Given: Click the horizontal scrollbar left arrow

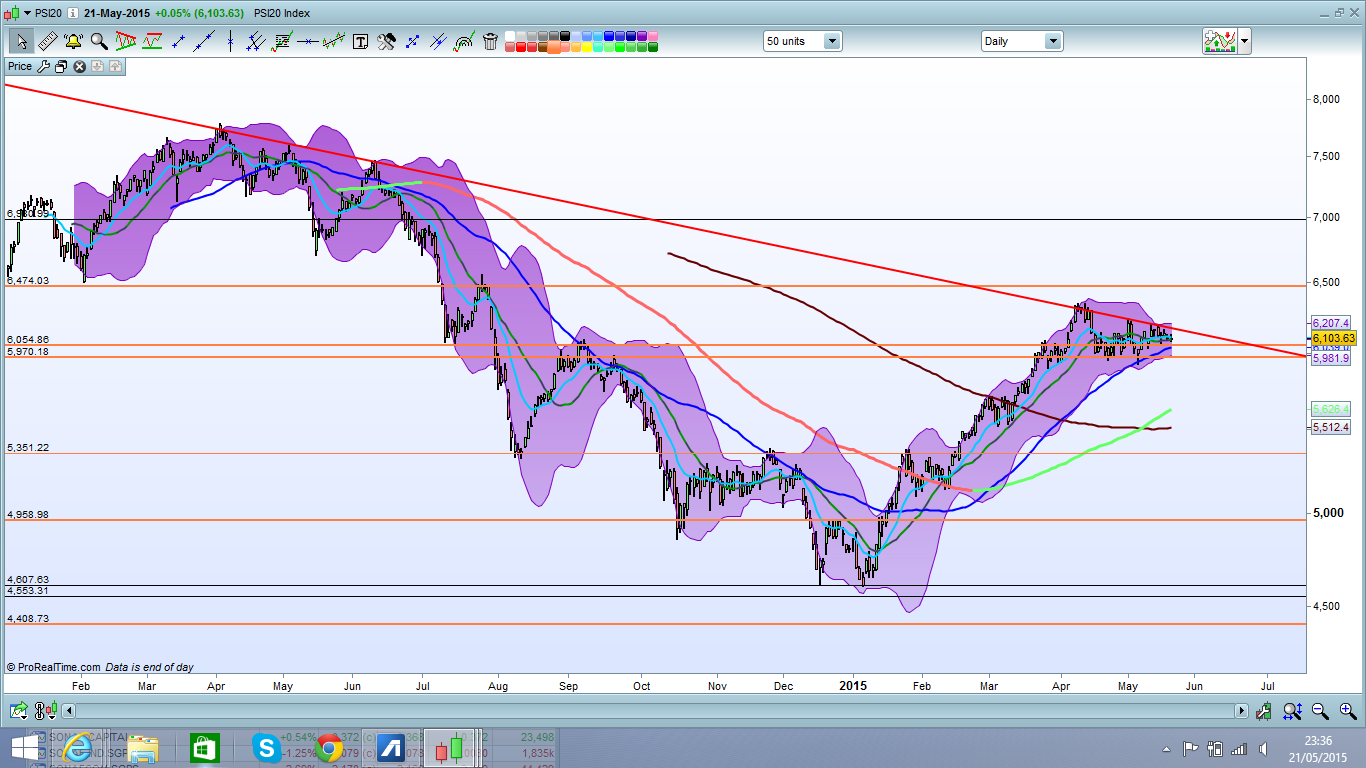Looking at the screenshot, I should click(x=68, y=711).
